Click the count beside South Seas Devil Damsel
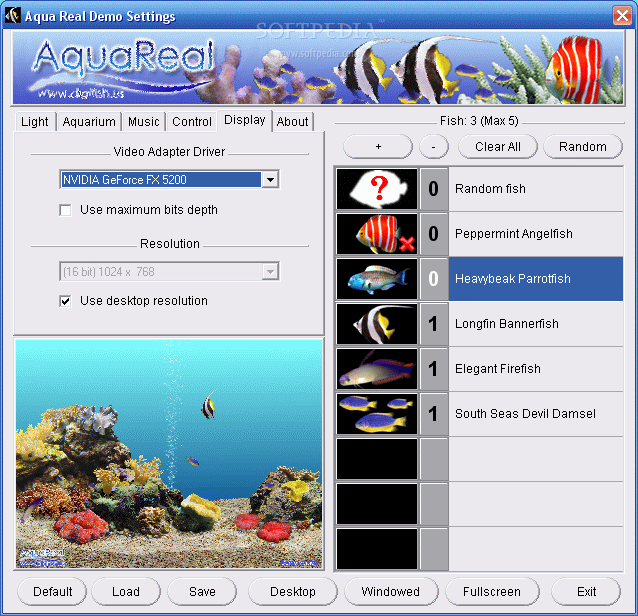638x616 pixels. 434,414
